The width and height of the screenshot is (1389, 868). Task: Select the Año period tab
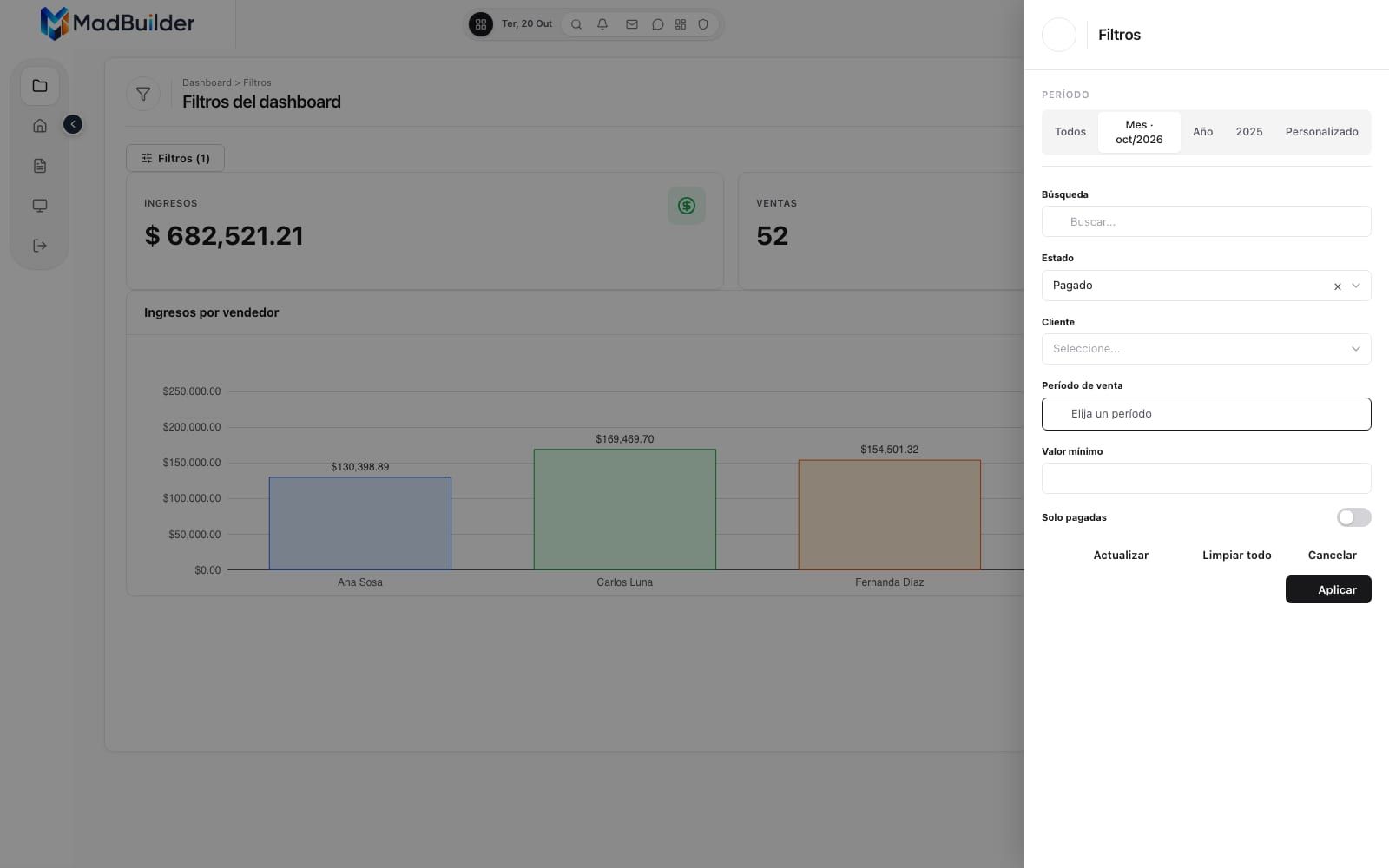[x=1202, y=132]
